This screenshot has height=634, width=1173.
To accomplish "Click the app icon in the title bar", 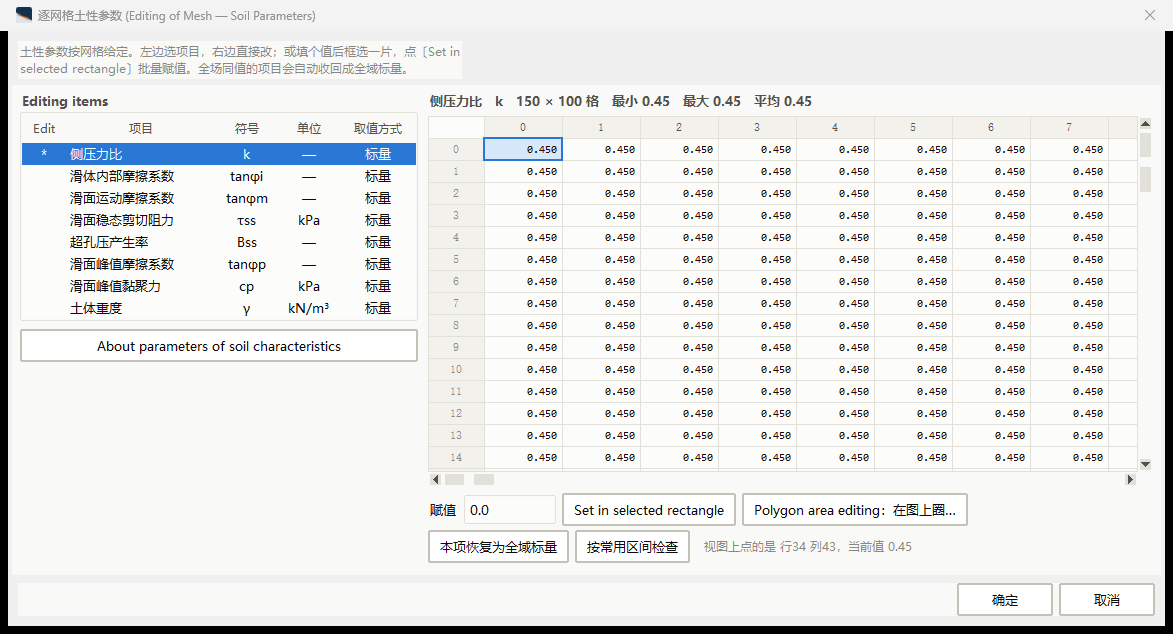I will [24, 15].
